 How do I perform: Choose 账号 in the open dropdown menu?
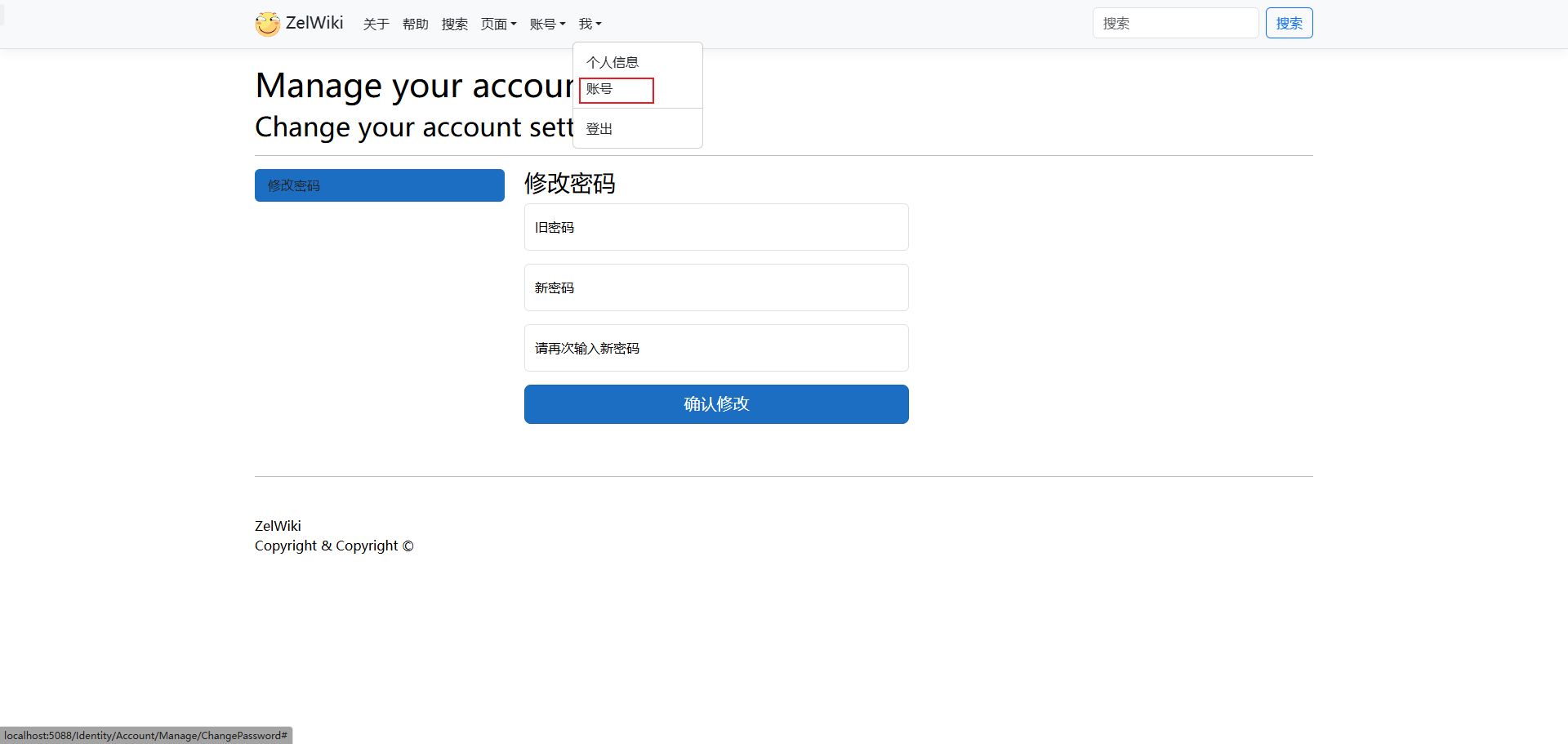(x=600, y=89)
